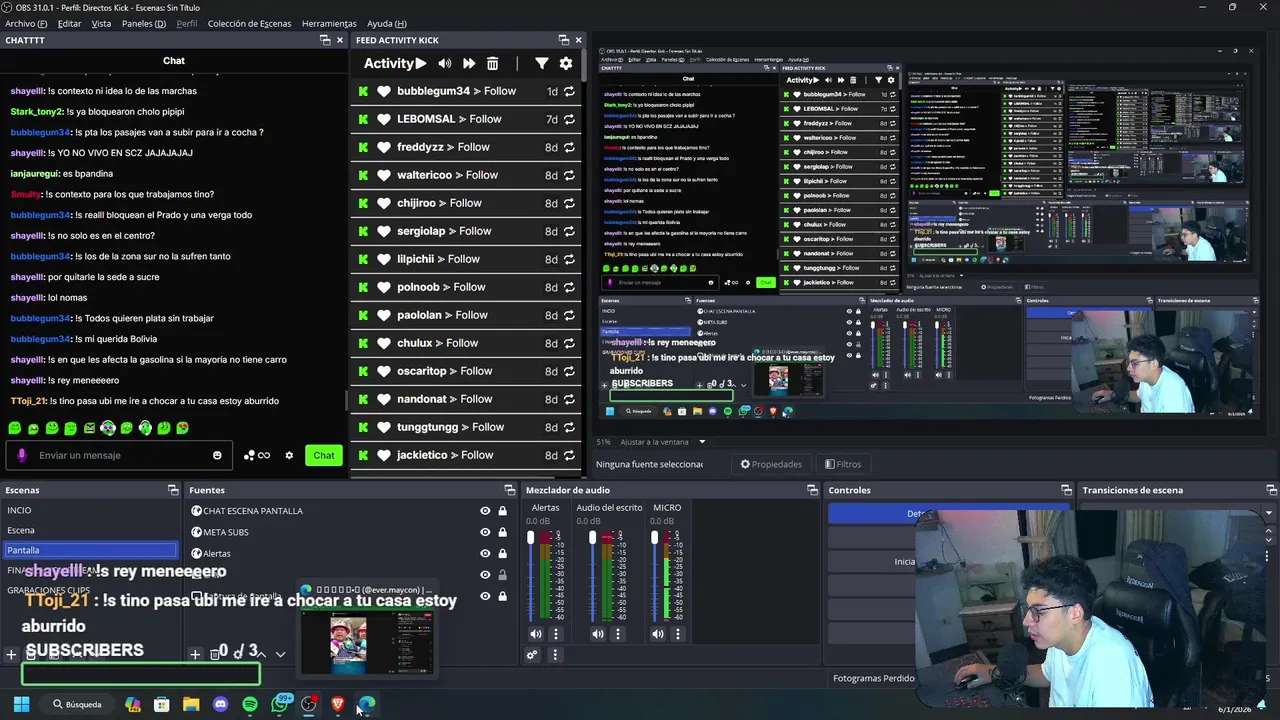The width and height of the screenshot is (1280, 720).
Task: Add a new scene in Escenas
Action: pyautogui.click(x=11, y=654)
